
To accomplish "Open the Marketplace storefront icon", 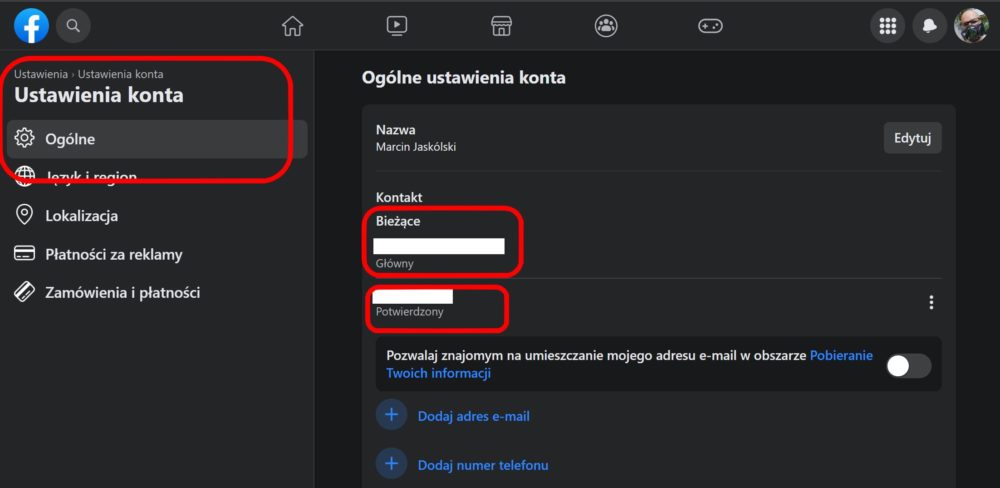I will pyautogui.click(x=501, y=26).
